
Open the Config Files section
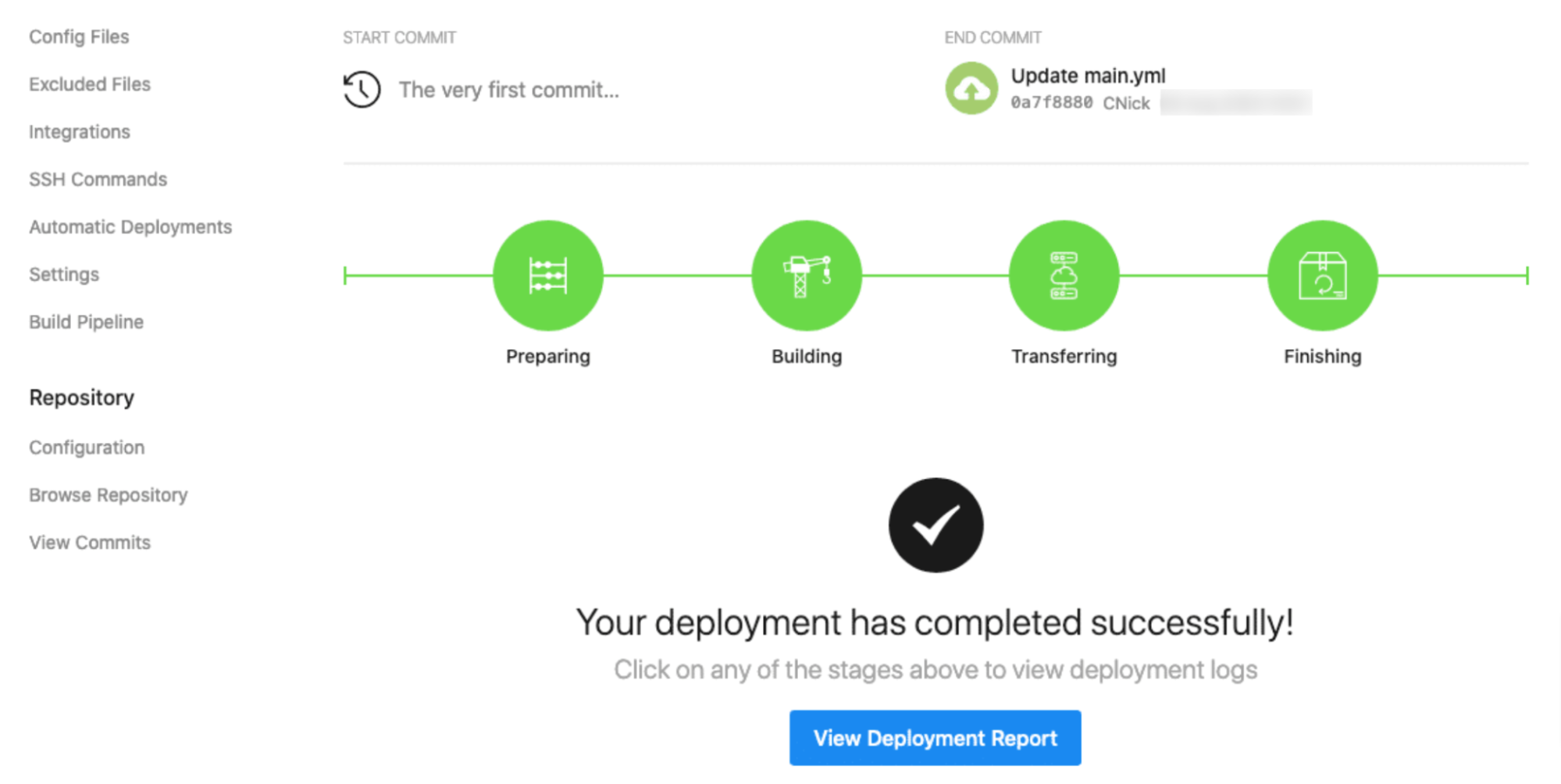(x=79, y=36)
